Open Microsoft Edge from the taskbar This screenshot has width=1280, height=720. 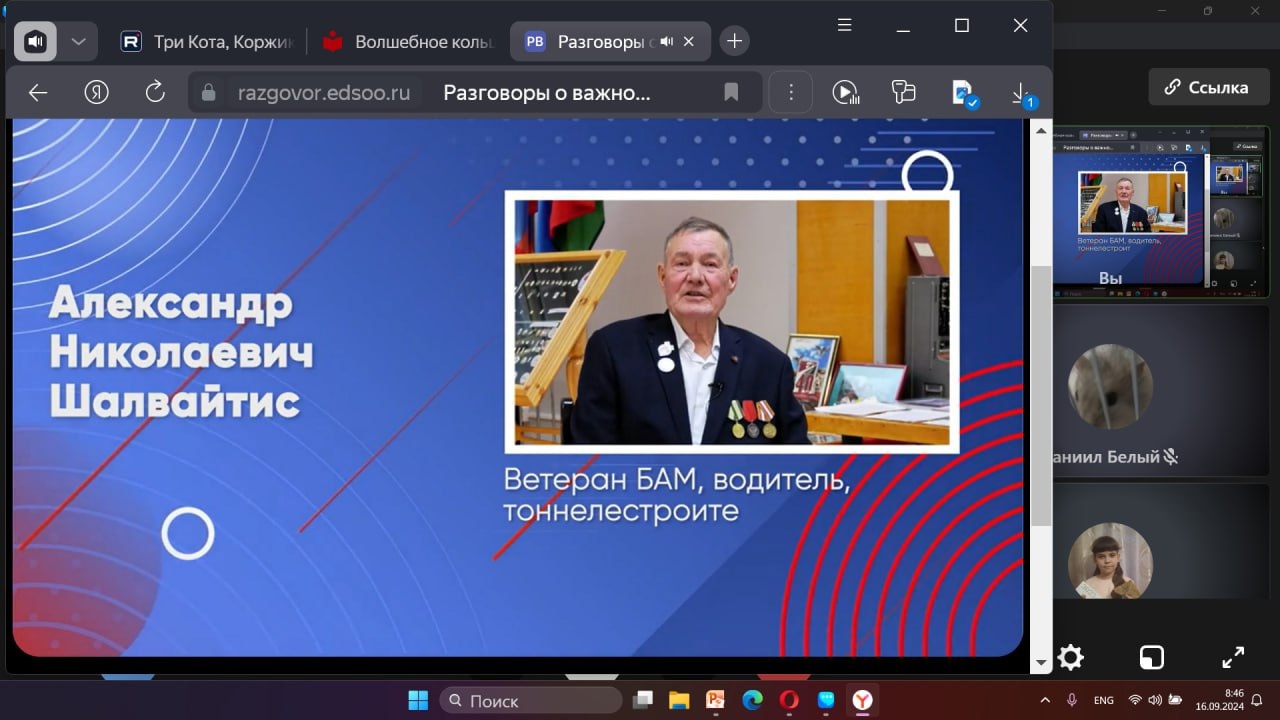point(752,700)
